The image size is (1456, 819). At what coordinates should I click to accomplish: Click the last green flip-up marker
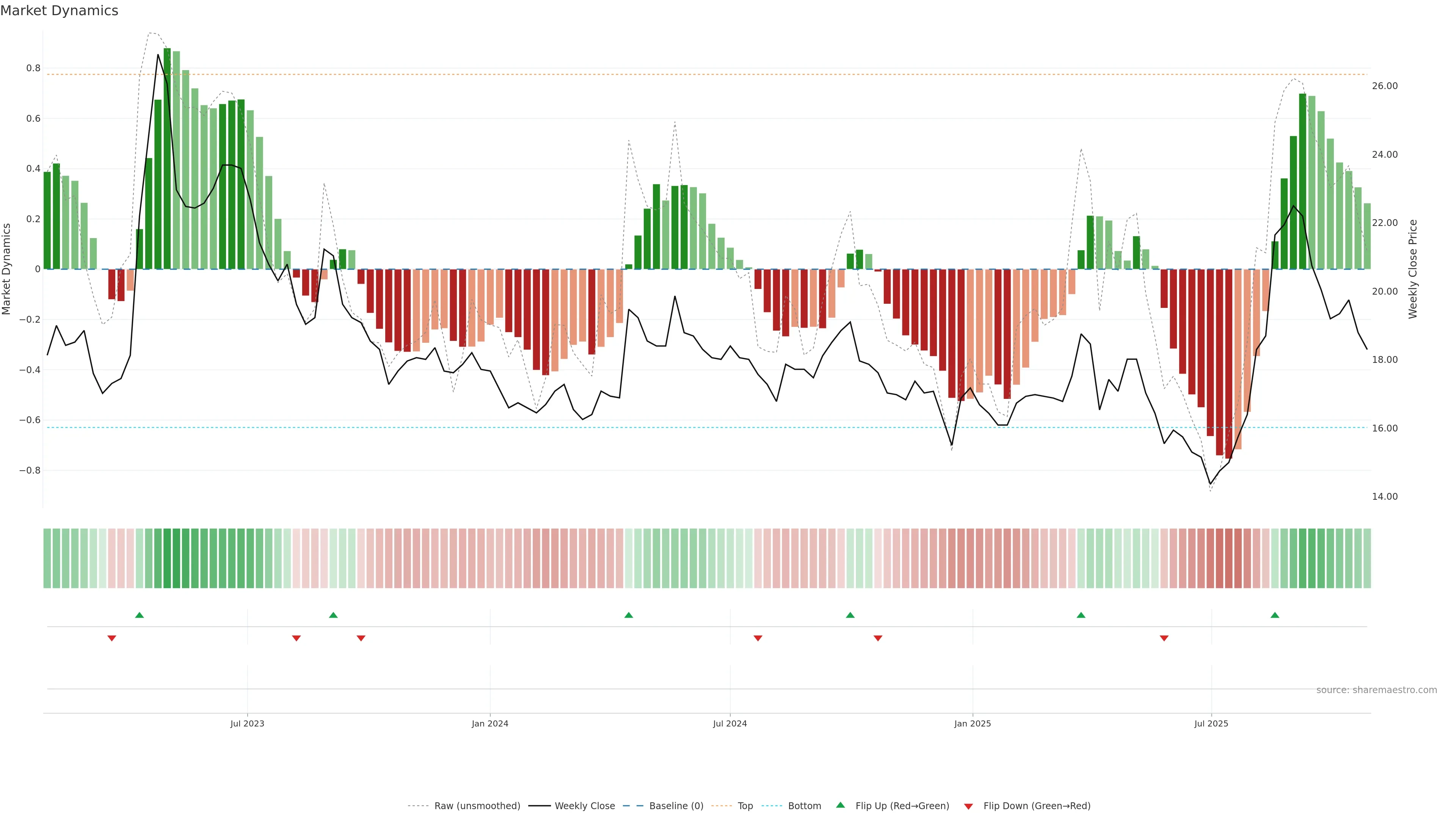pos(1274,615)
